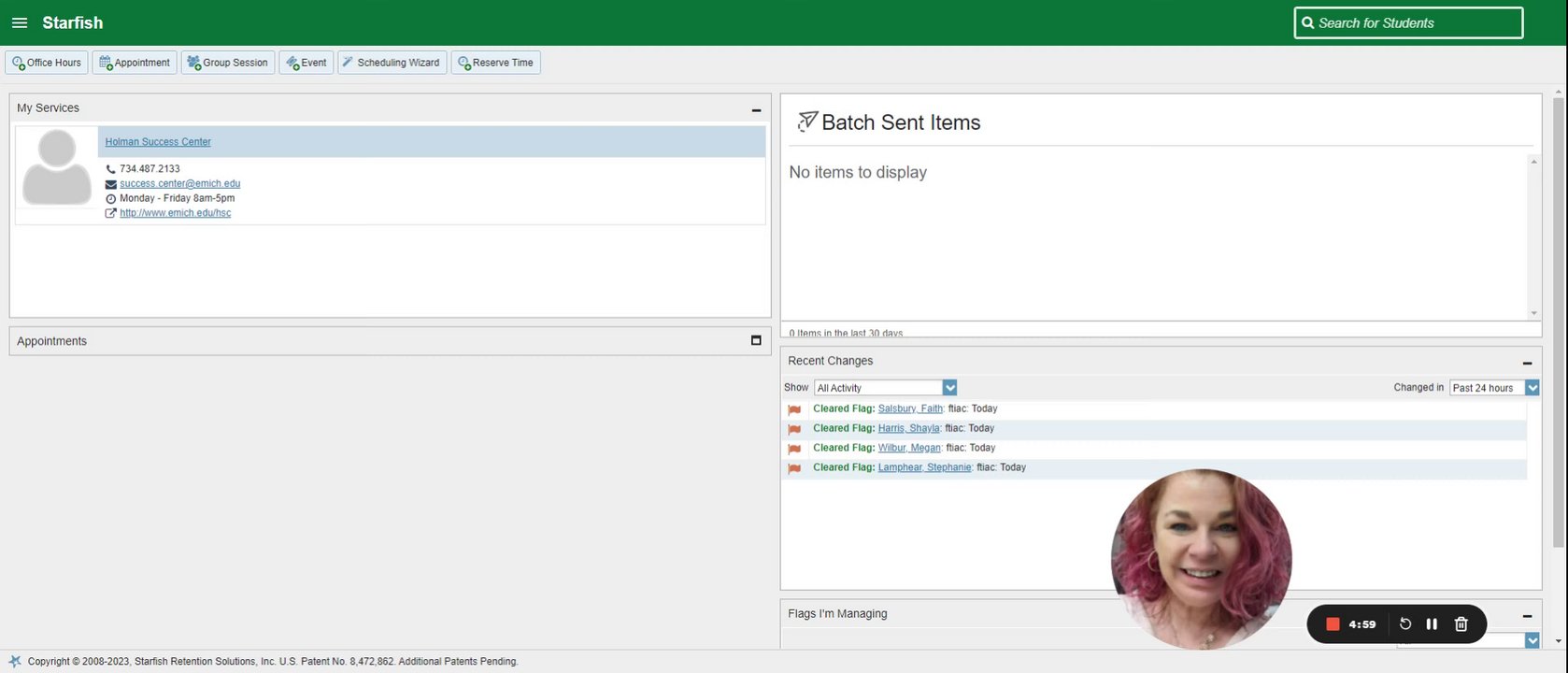Collapse the Recent Changes panel

pyautogui.click(x=1527, y=363)
